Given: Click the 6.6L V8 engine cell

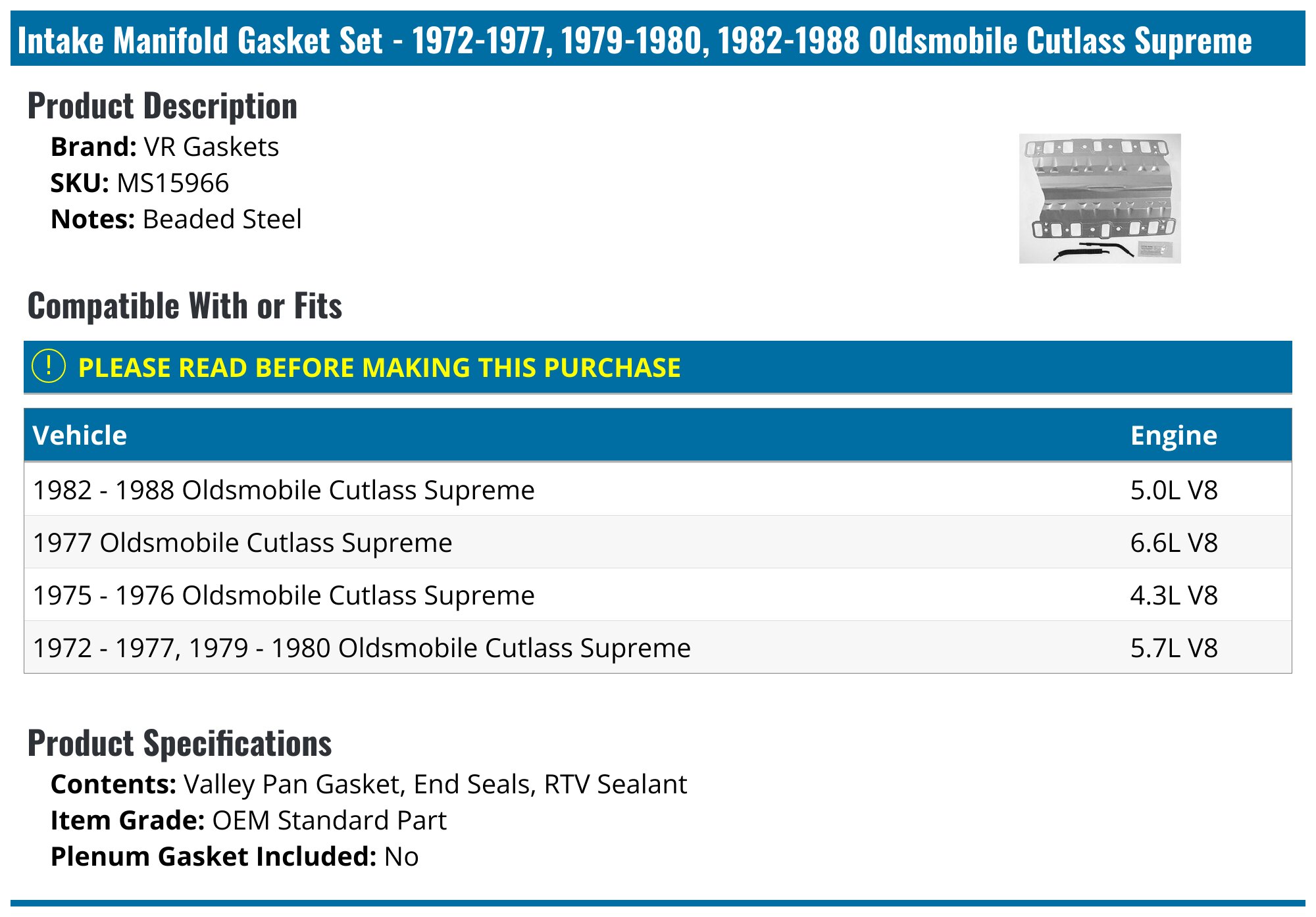Looking at the screenshot, I should pyautogui.click(x=1173, y=543).
